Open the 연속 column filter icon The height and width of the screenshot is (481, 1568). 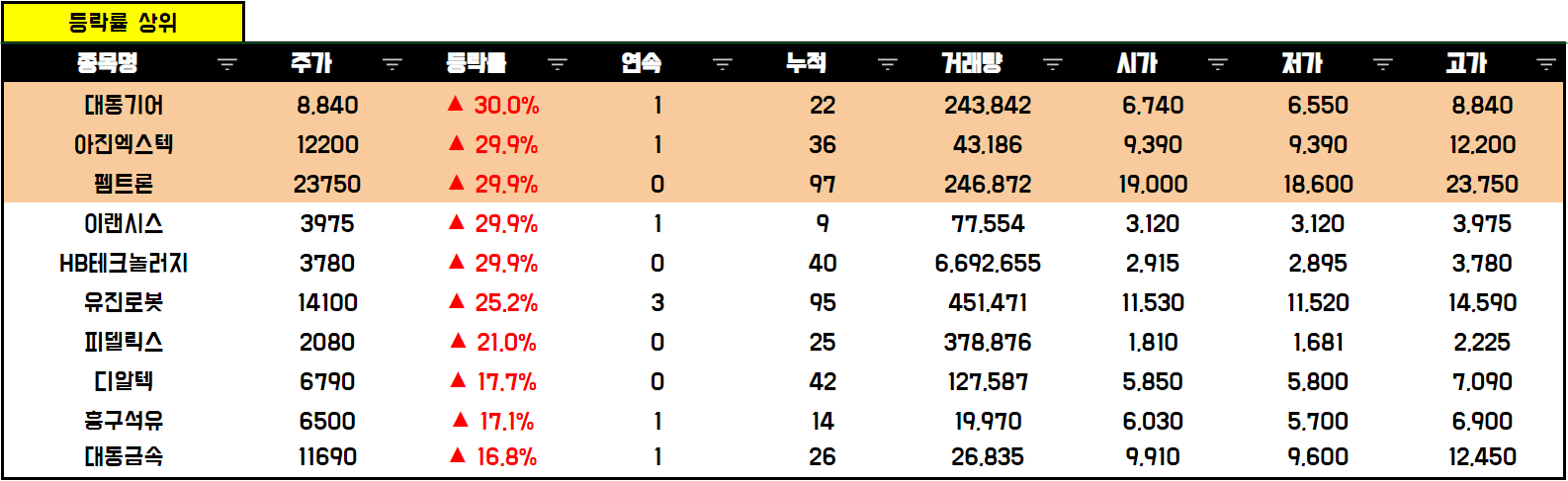[x=723, y=64]
